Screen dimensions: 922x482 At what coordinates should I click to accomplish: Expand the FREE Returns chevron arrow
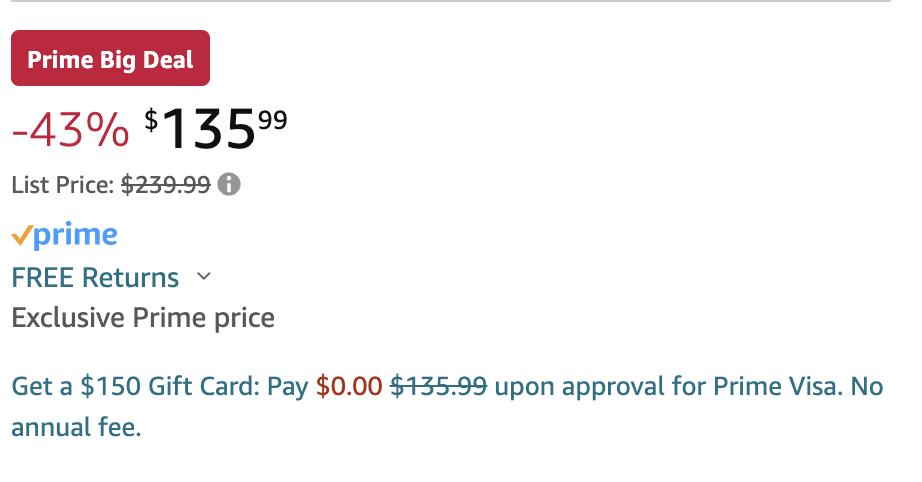(203, 276)
